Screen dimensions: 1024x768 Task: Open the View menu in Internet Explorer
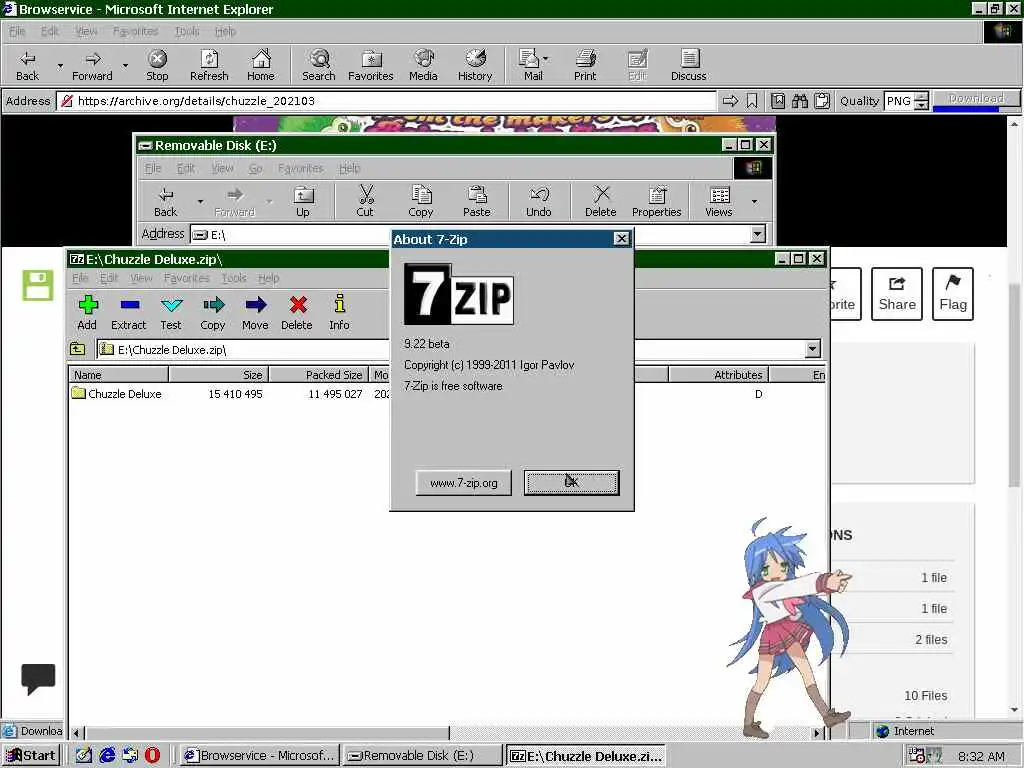(86, 31)
